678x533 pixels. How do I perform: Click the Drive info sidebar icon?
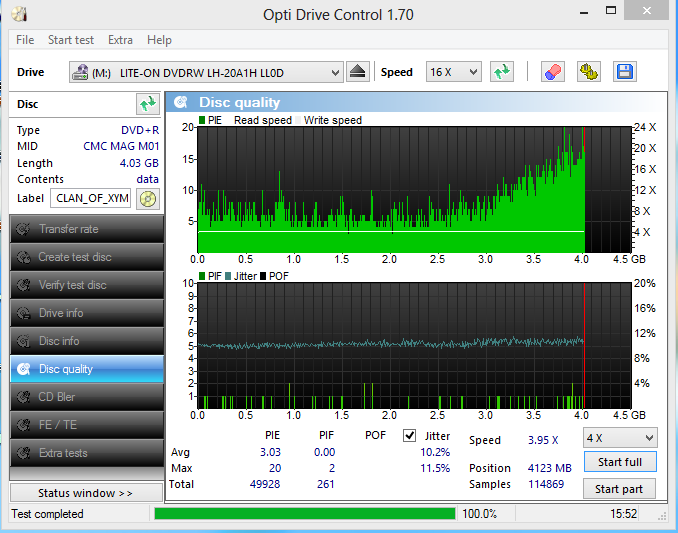click(x=23, y=313)
